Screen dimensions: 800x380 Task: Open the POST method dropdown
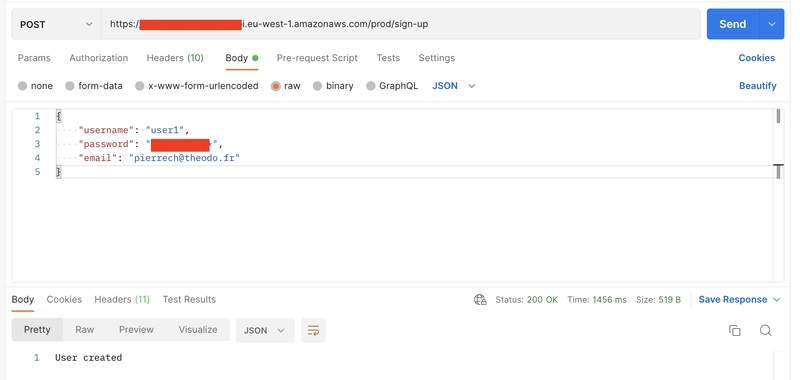57,24
